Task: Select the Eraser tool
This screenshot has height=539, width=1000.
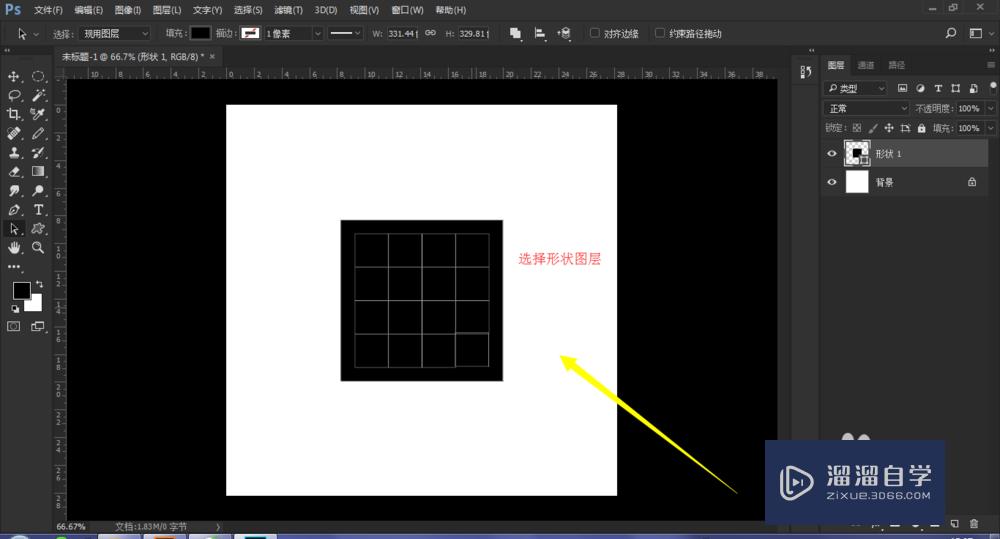Action: coord(13,172)
